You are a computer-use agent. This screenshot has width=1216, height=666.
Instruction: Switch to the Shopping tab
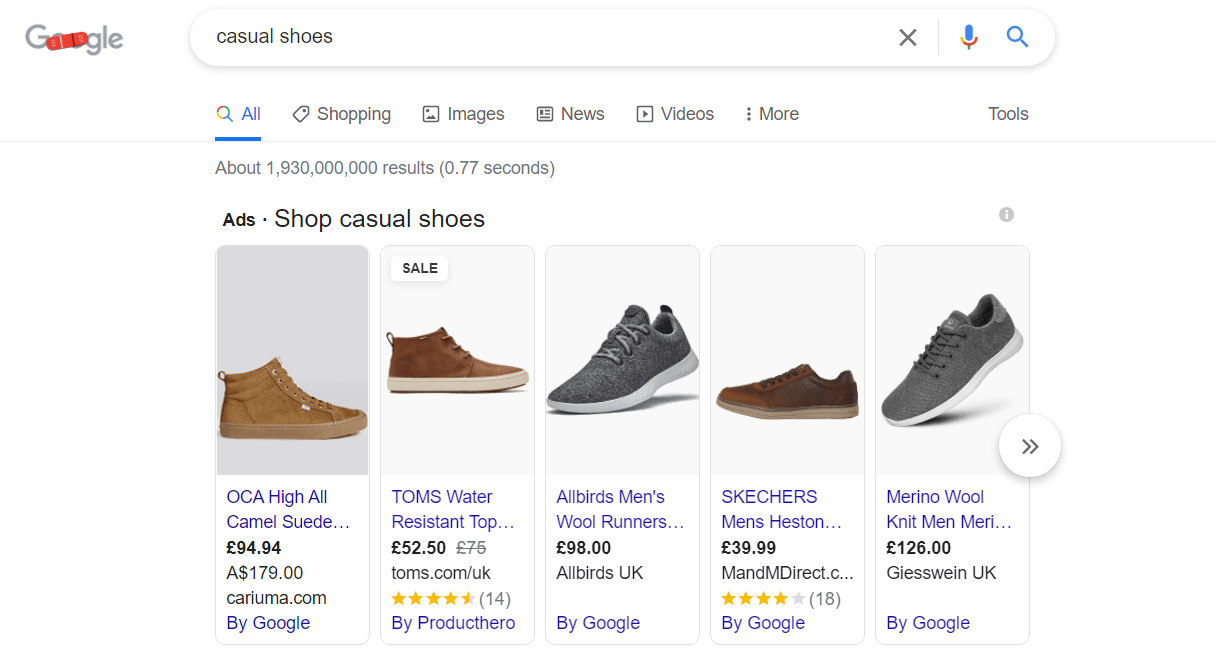click(x=341, y=114)
